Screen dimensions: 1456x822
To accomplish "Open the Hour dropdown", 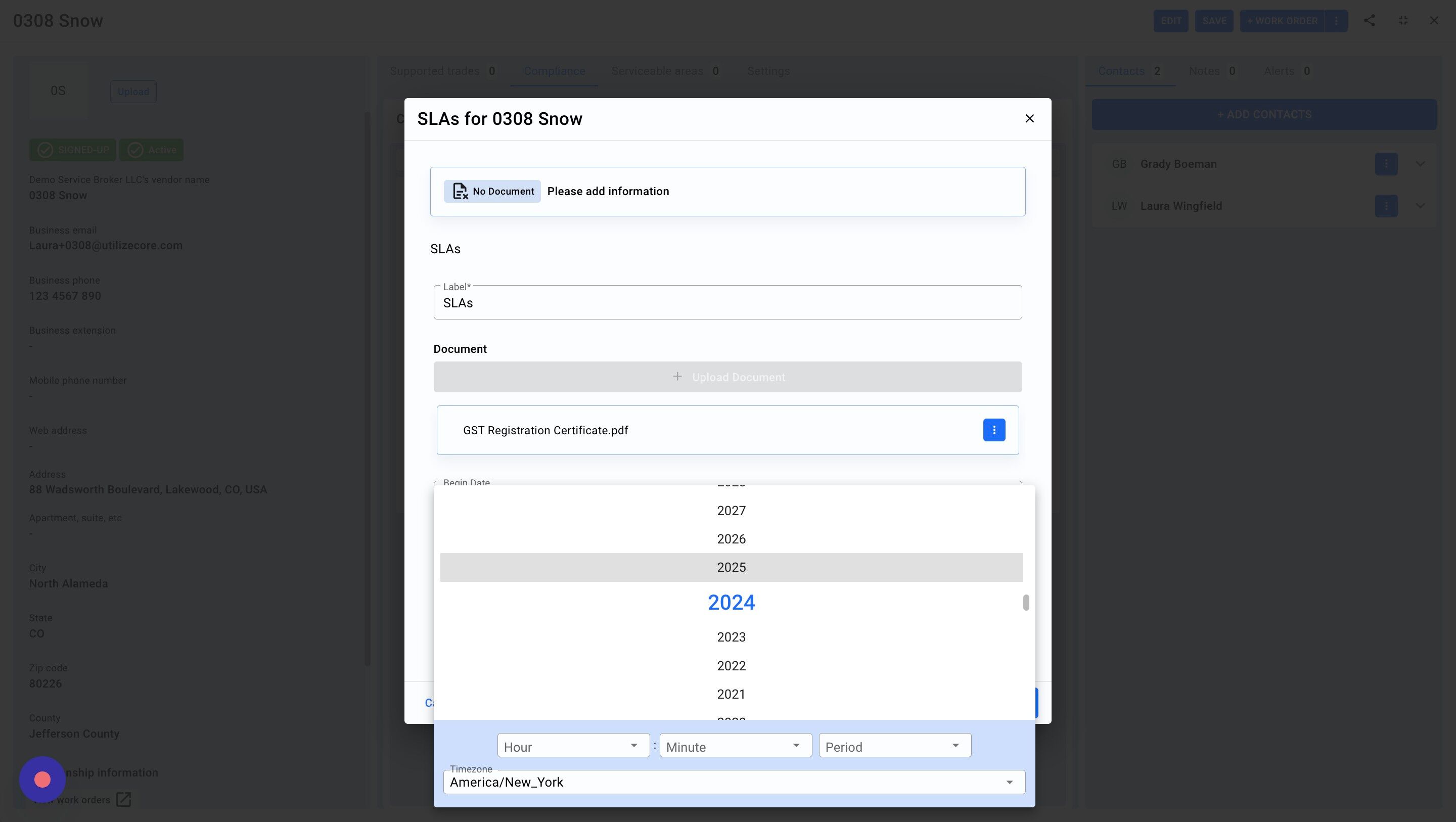I will click(x=573, y=746).
